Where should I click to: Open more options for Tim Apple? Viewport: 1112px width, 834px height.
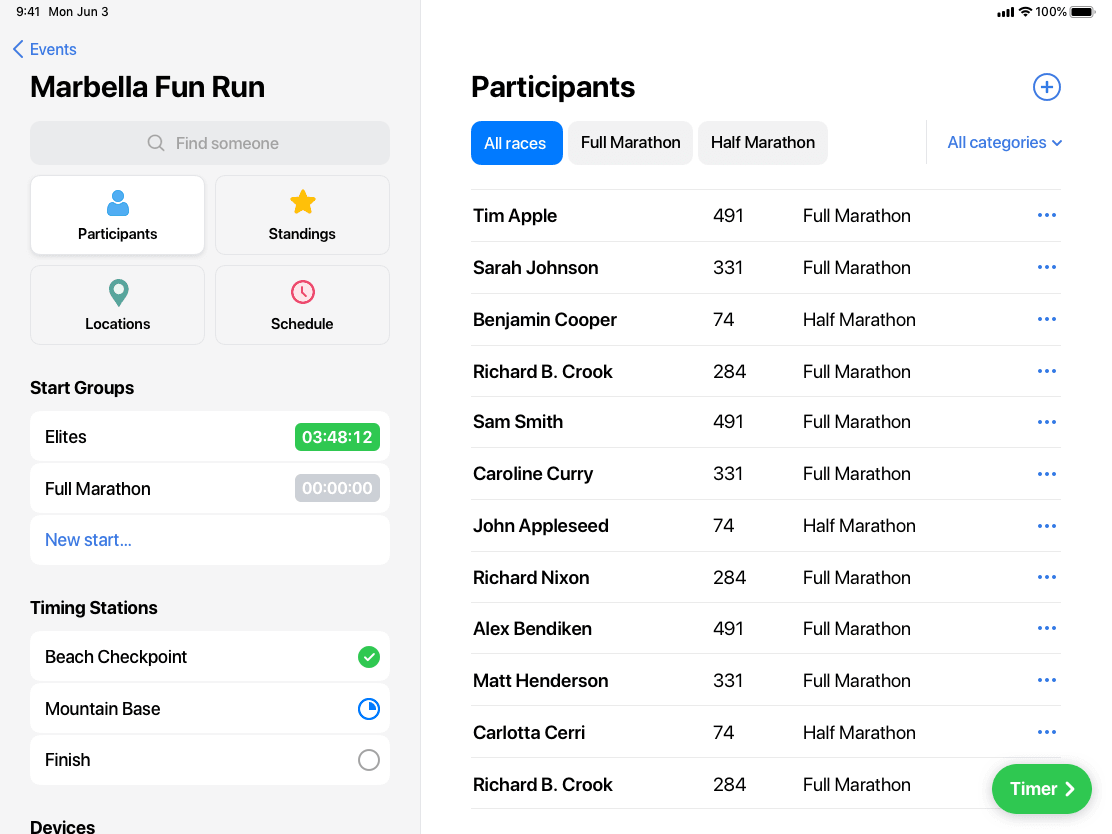[1046, 215]
